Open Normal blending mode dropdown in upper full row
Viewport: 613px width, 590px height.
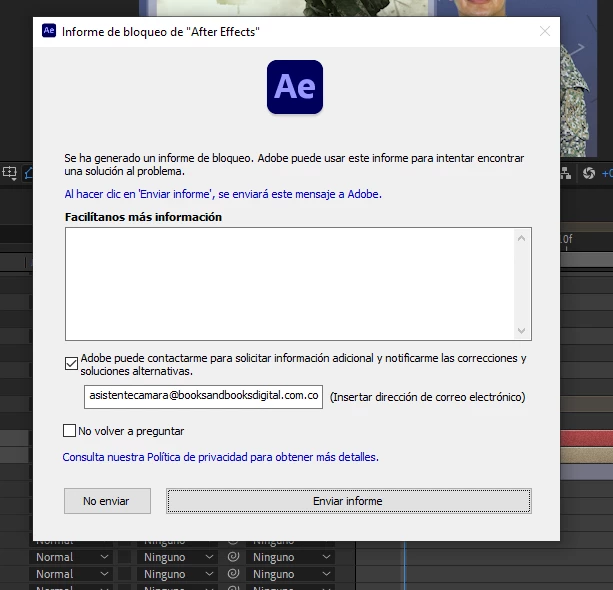pos(71,557)
